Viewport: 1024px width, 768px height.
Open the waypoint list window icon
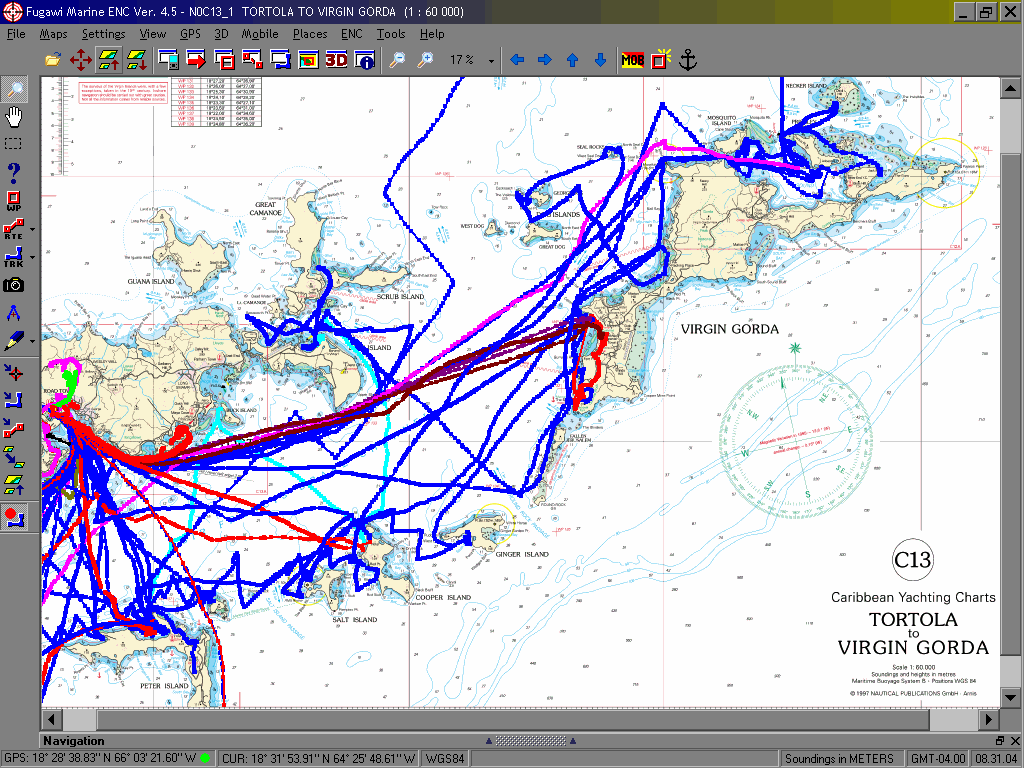point(224,60)
